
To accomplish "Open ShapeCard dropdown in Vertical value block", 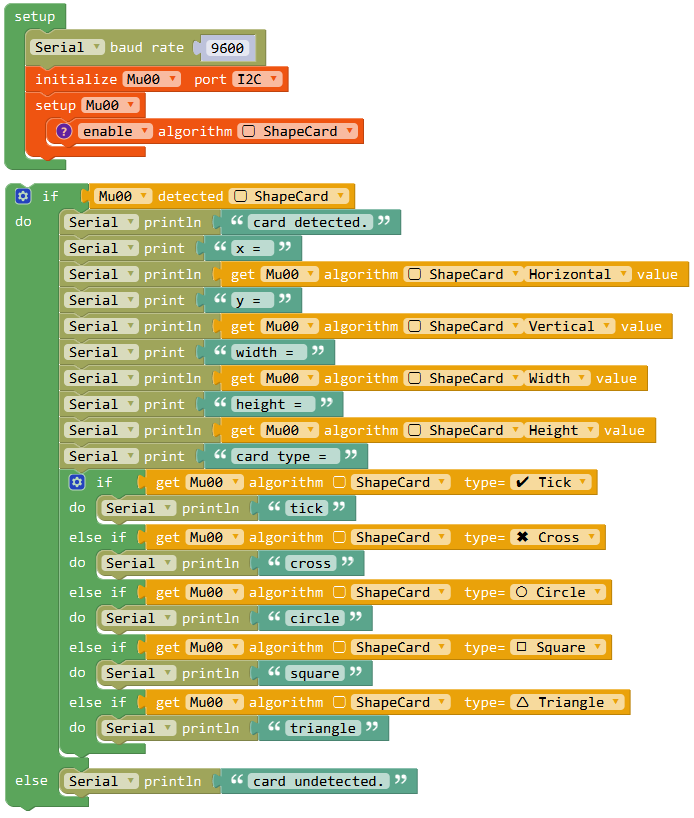I will coord(464,327).
